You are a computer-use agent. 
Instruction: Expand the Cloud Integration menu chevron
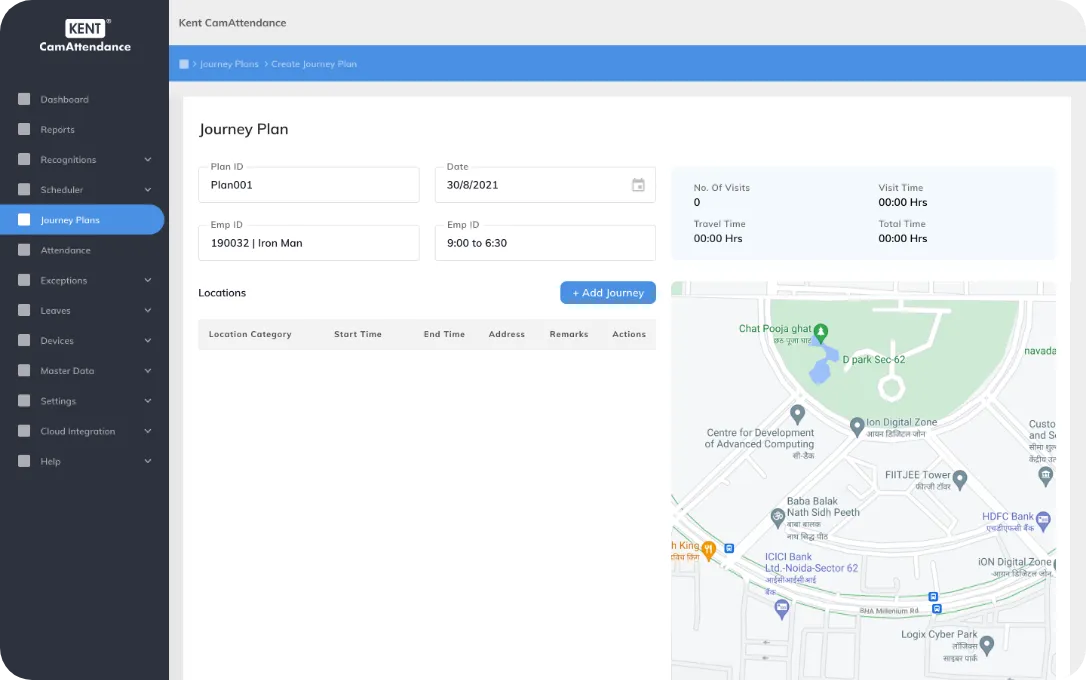click(x=148, y=431)
